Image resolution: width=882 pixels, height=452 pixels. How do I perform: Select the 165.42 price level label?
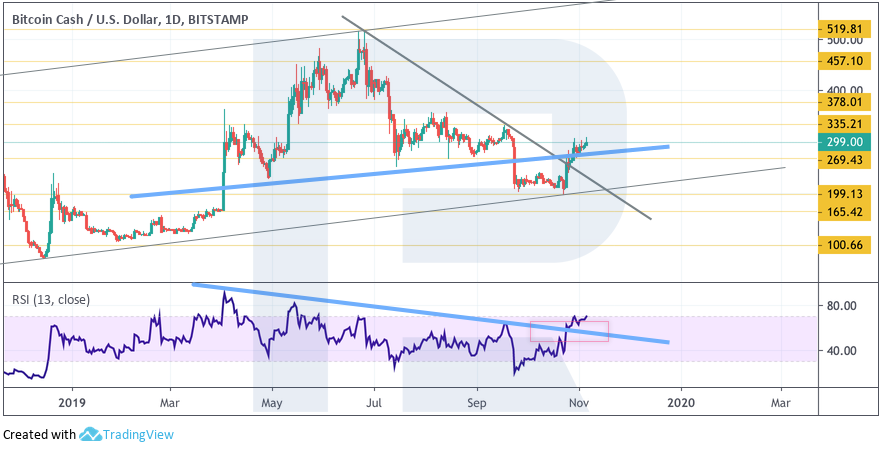click(845, 212)
